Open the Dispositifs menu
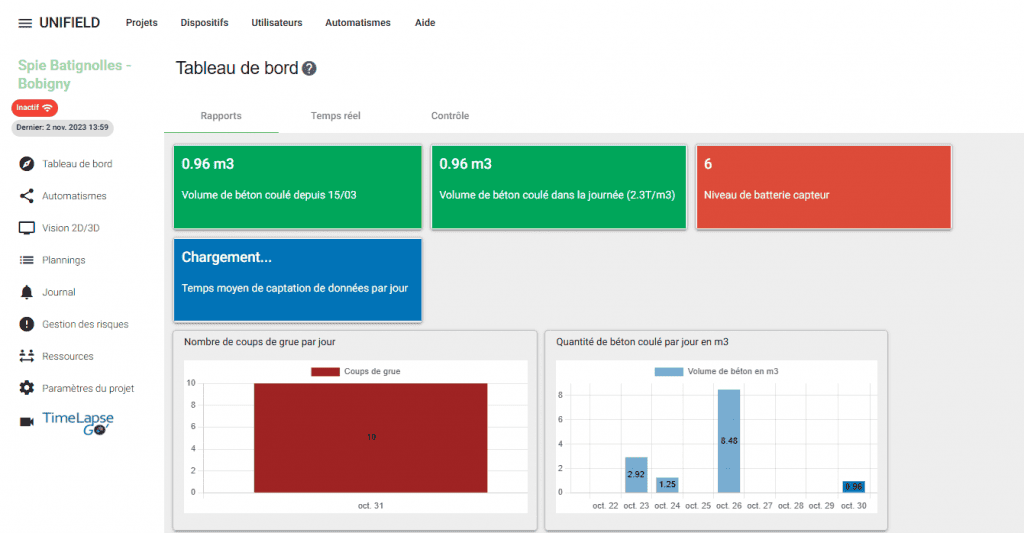The height and width of the screenshot is (533, 1024). (x=204, y=23)
